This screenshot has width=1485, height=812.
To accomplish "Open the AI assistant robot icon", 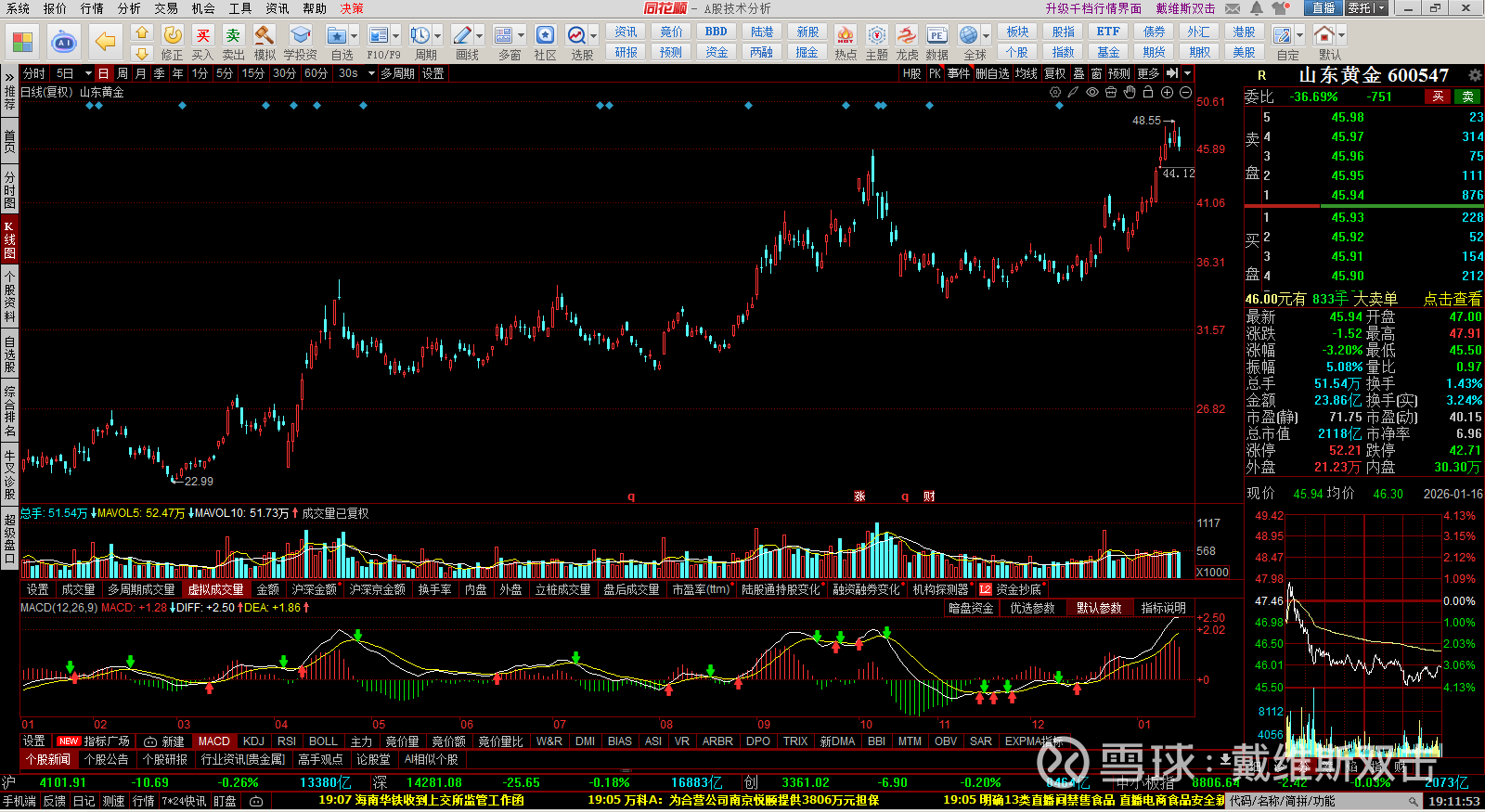I will pos(63,42).
